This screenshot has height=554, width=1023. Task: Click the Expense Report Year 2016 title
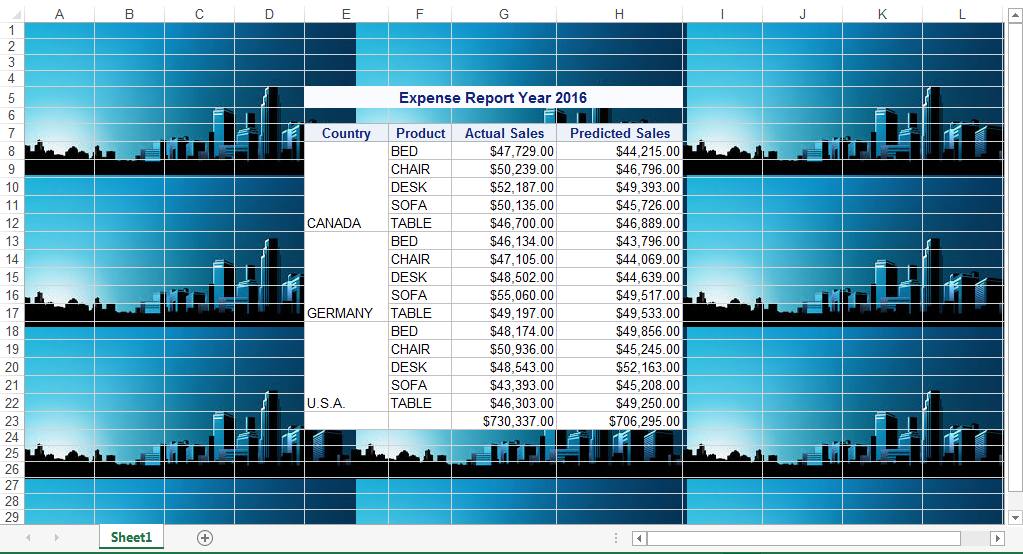click(493, 97)
